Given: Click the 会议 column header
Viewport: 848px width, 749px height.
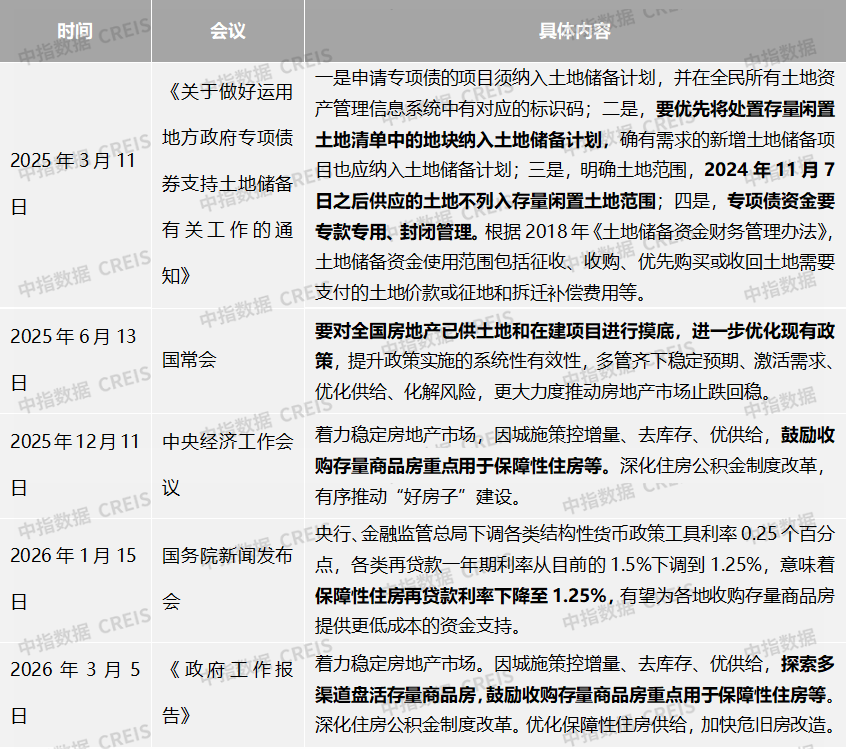Looking at the screenshot, I should 228,31.
